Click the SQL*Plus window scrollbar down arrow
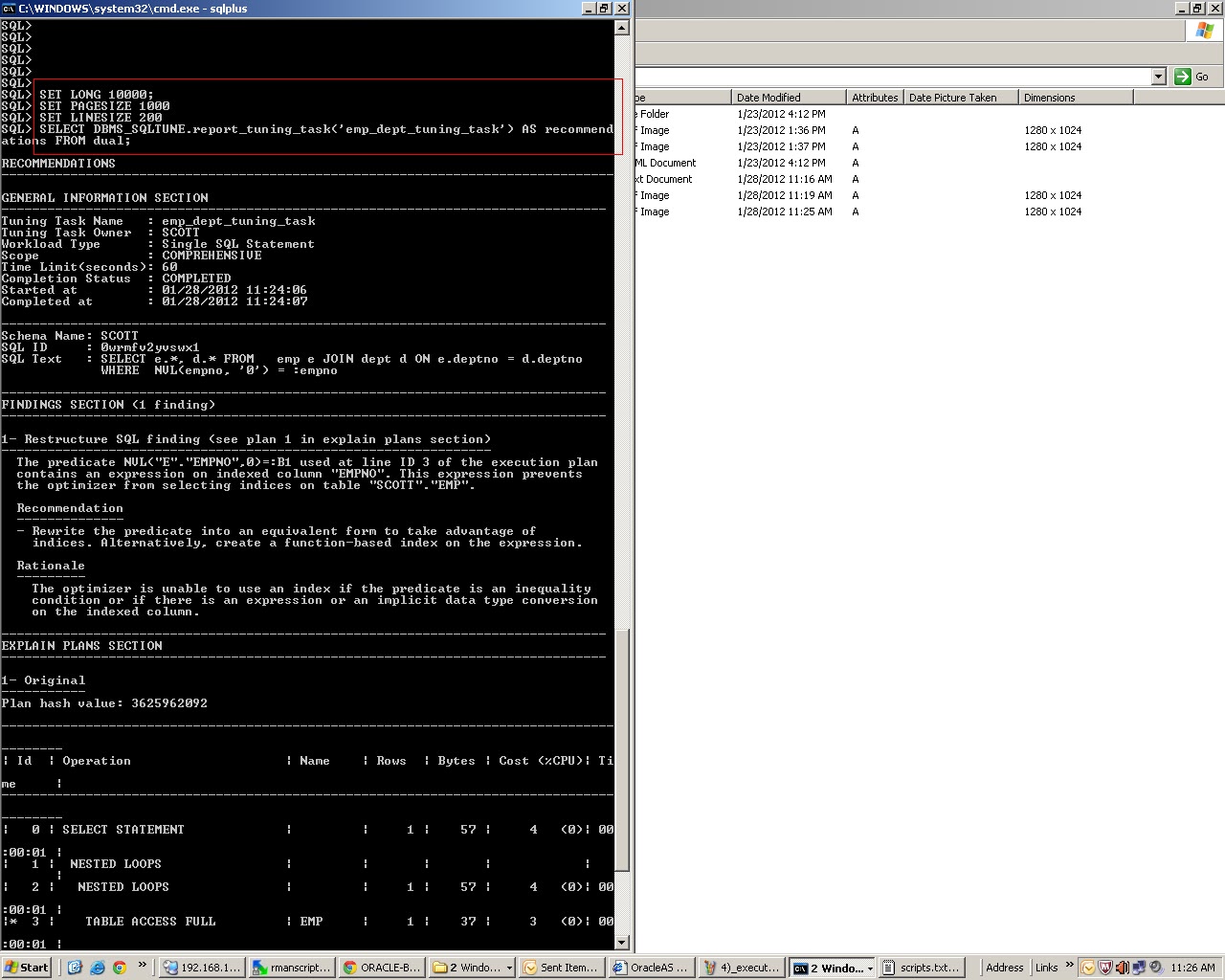Image resolution: width=1225 pixels, height=980 pixels. [x=621, y=943]
